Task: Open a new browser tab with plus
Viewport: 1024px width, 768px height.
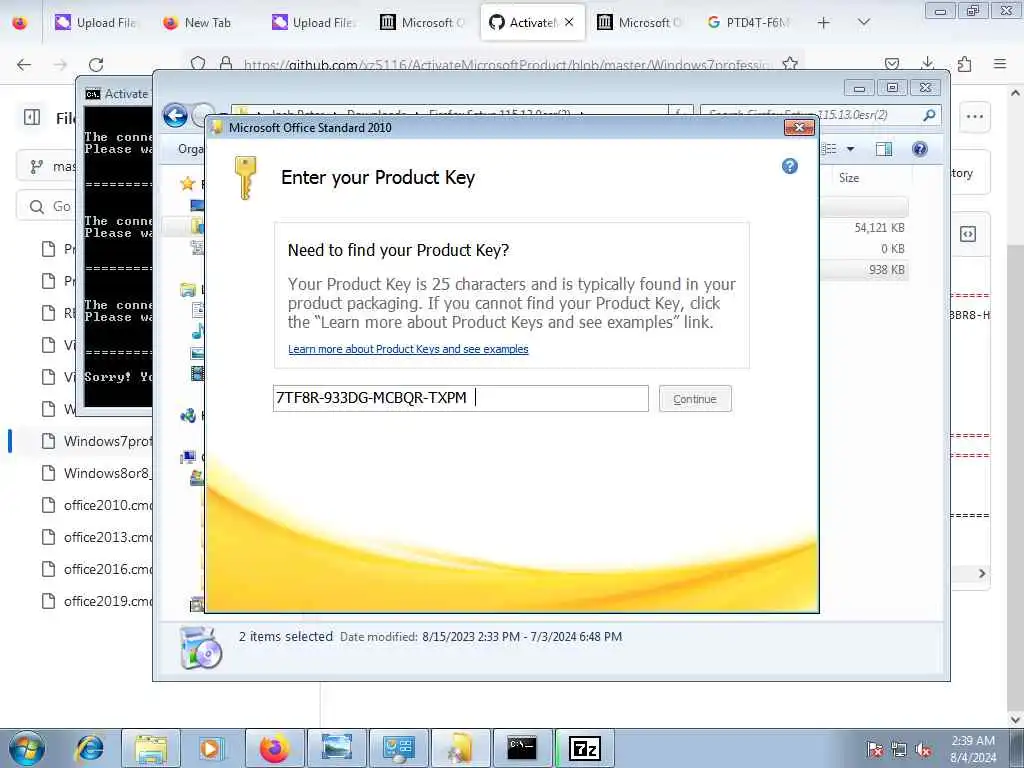Action: click(x=824, y=22)
